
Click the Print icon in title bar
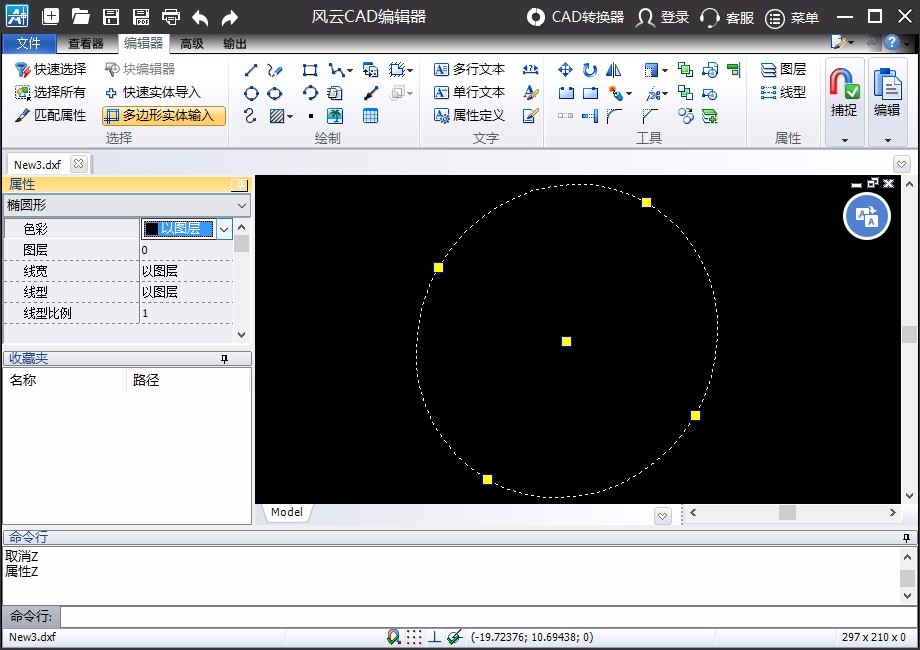click(171, 17)
